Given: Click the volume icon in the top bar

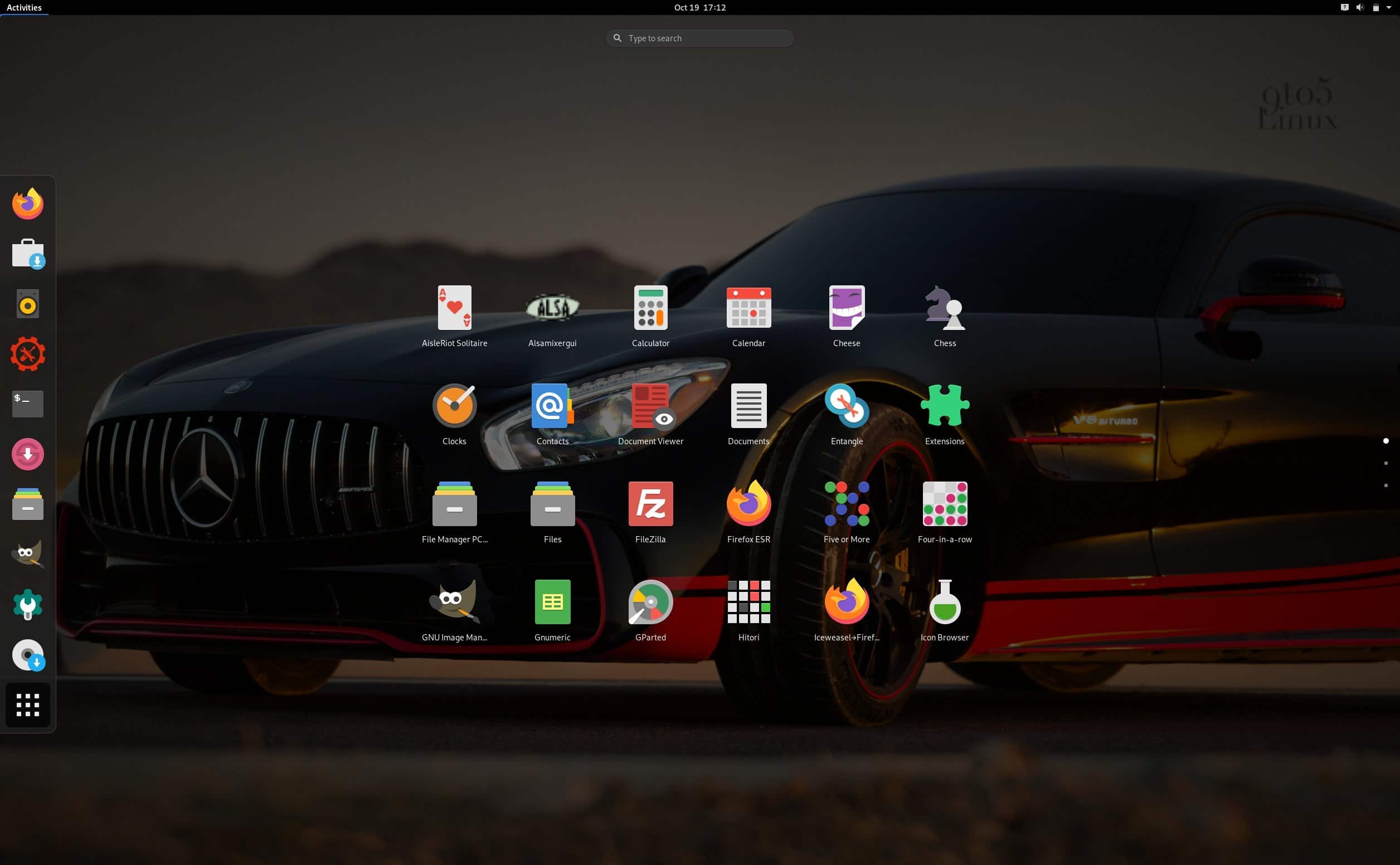Looking at the screenshot, I should point(1359,7).
